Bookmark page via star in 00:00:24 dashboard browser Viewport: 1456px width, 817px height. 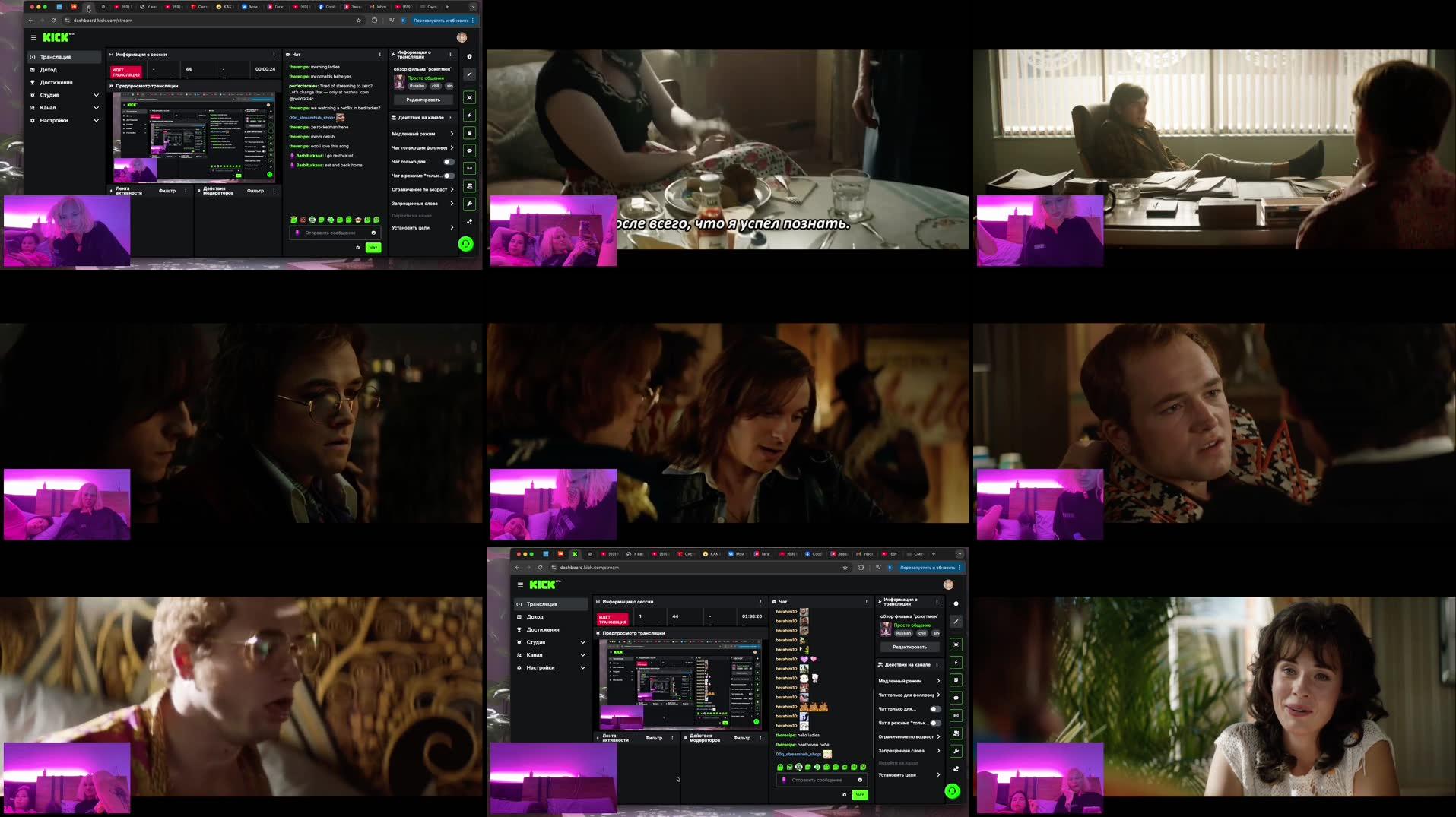pos(358,21)
